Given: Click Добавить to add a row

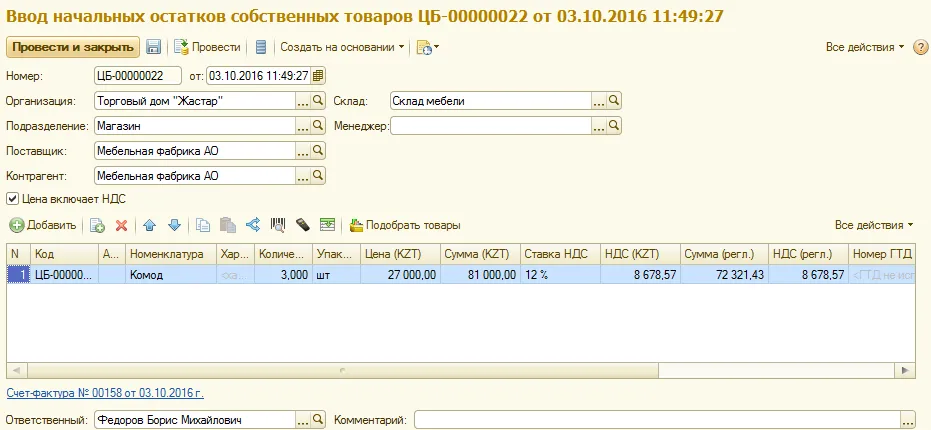Looking at the screenshot, I should (x=43, y=225).
